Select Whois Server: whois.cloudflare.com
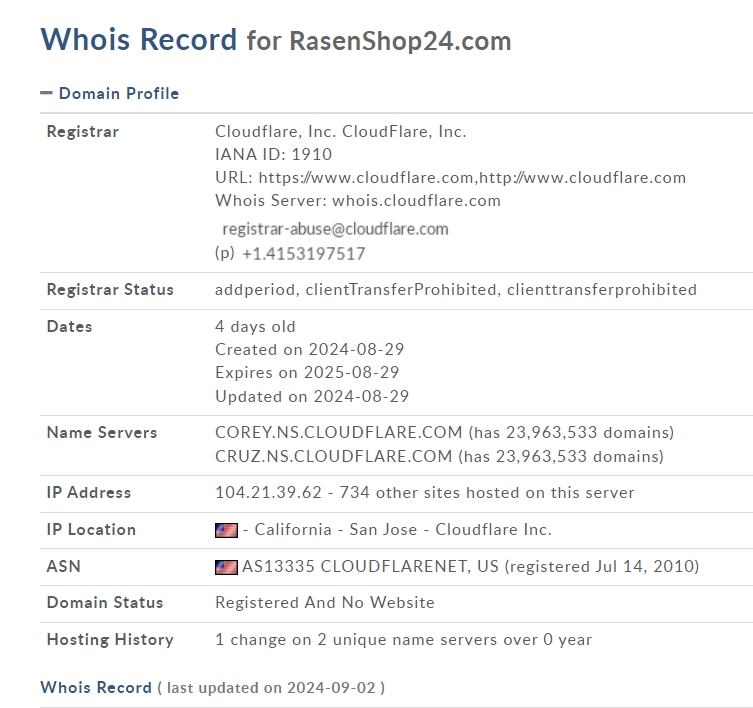This screenshot has width=753, height=708. [x=358, y=200]
